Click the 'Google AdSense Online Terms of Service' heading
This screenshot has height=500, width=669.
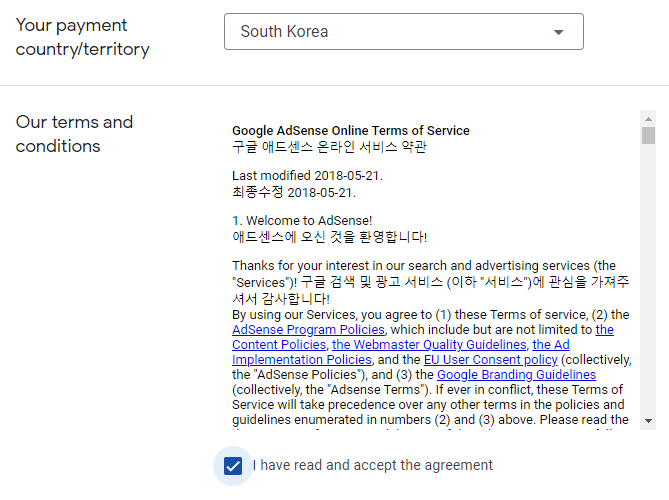tap(351, 131)
